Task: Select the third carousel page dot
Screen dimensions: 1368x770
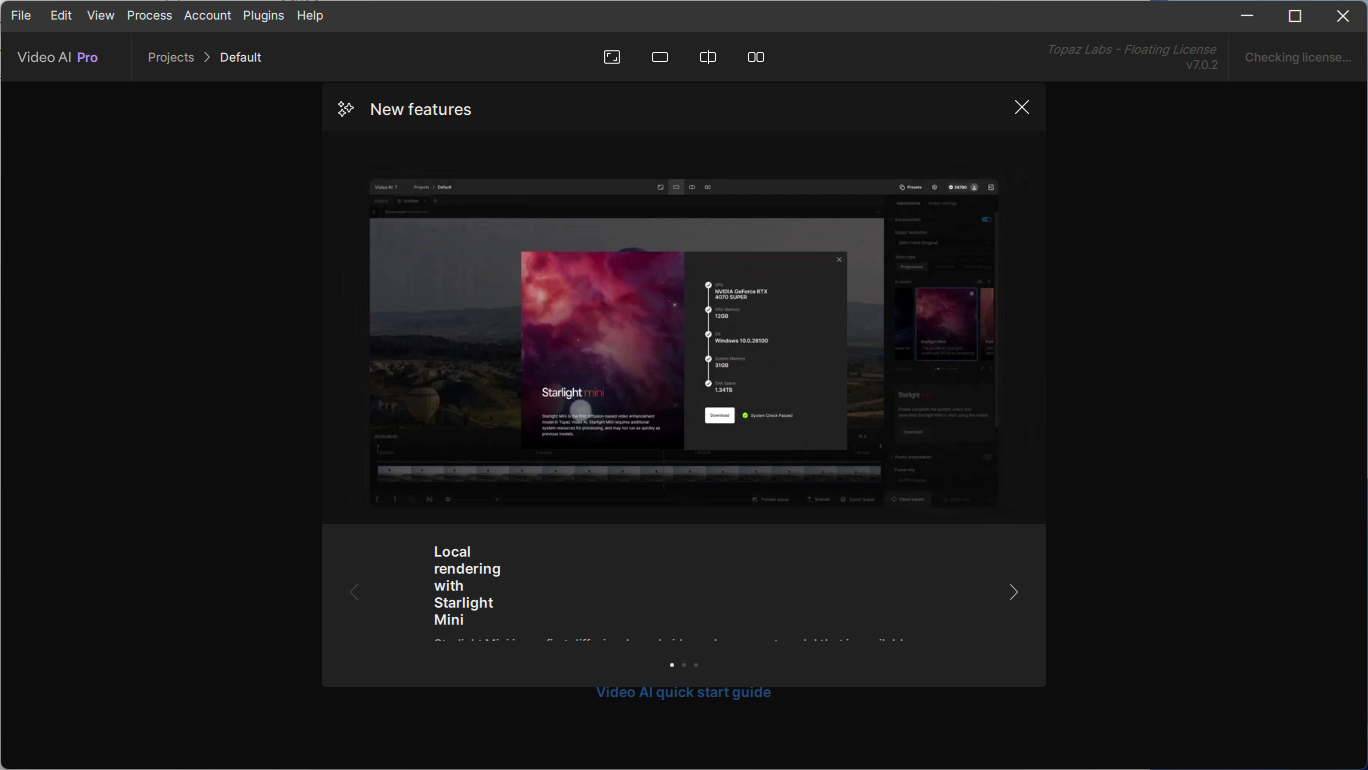Action: pos(696,664)
